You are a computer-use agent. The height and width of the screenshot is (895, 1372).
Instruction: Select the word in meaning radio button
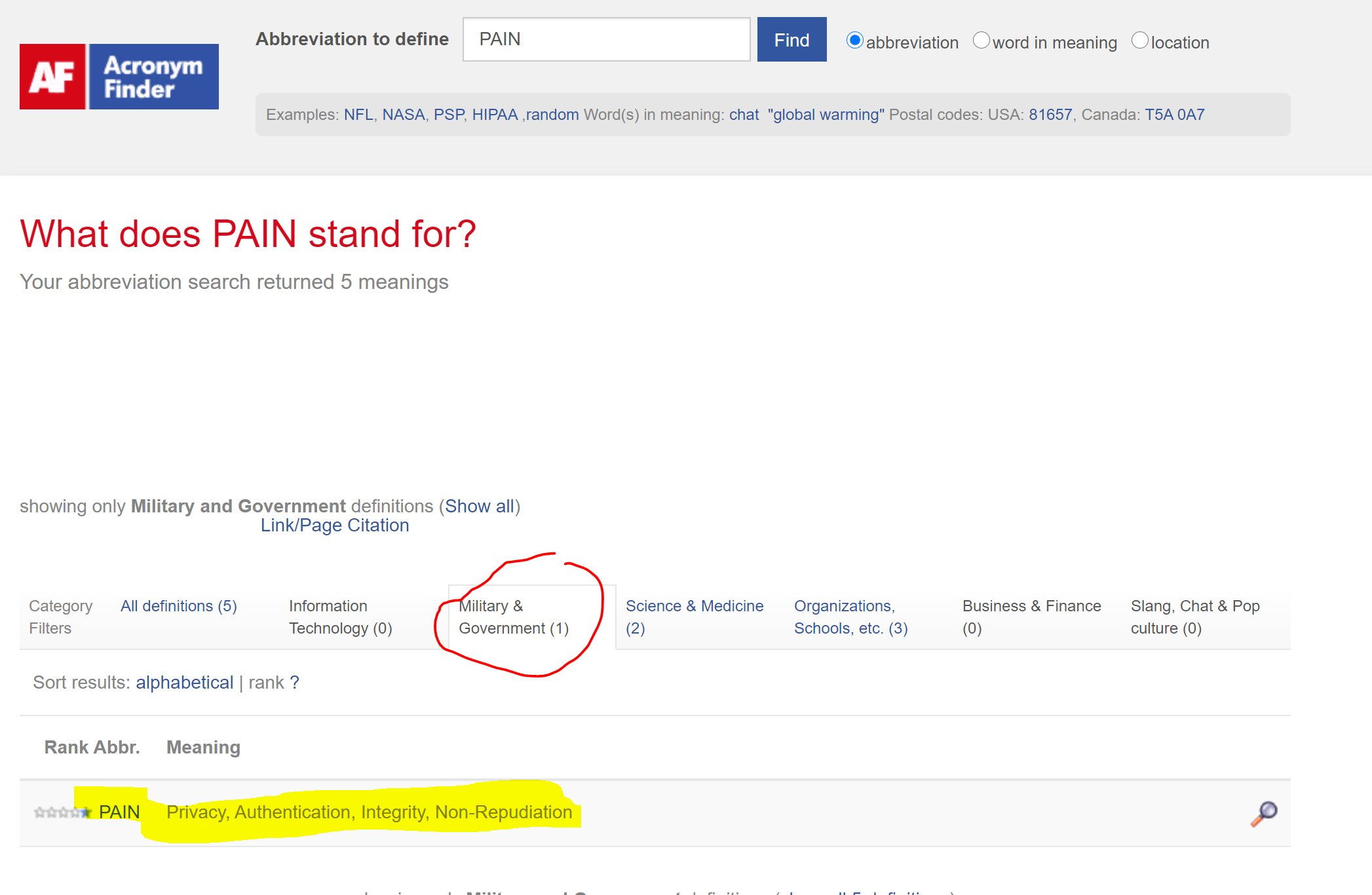981,41
